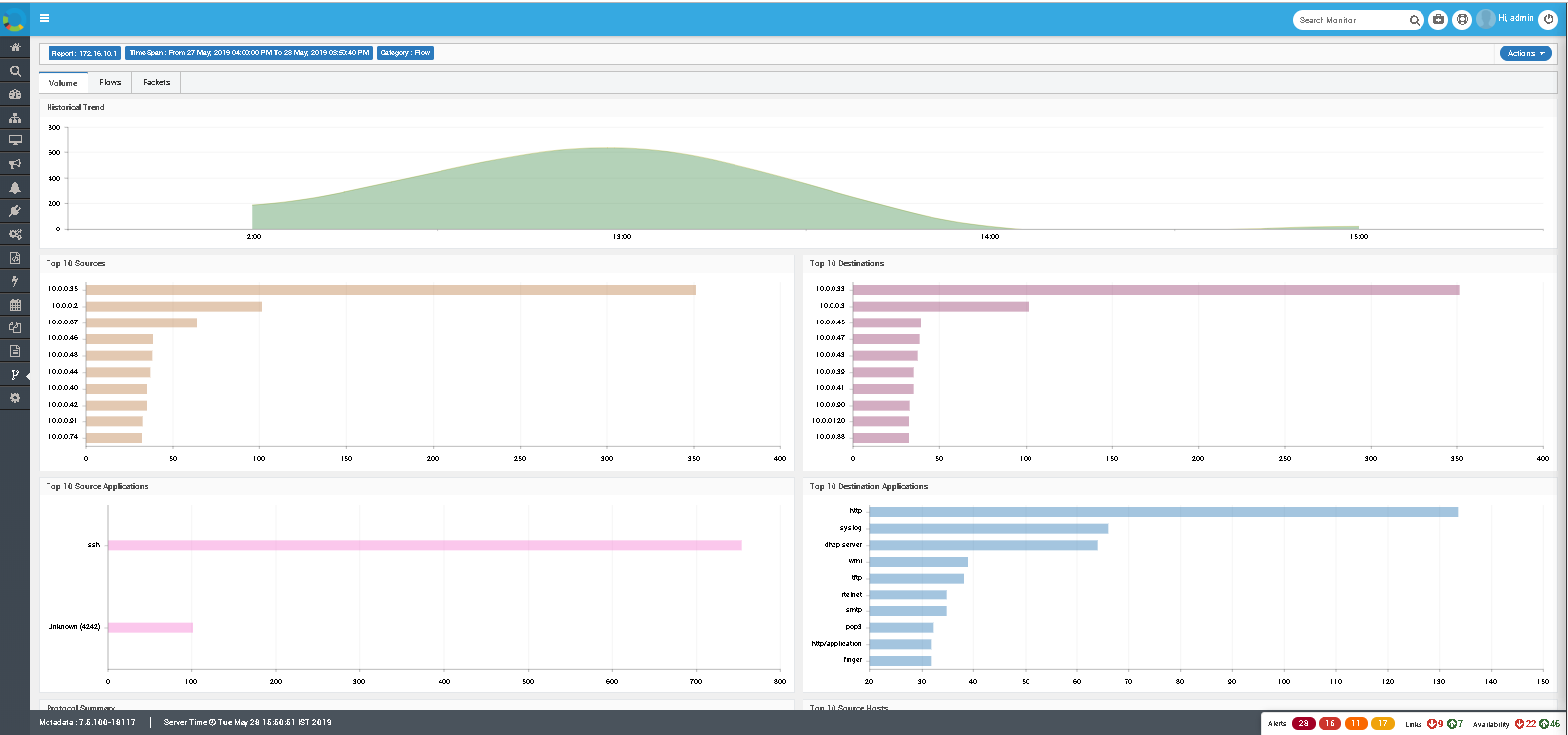Click the Category : Flow tag
Image resolution: width=1568 pixels, height=735 pixels.
coord(405,53)
